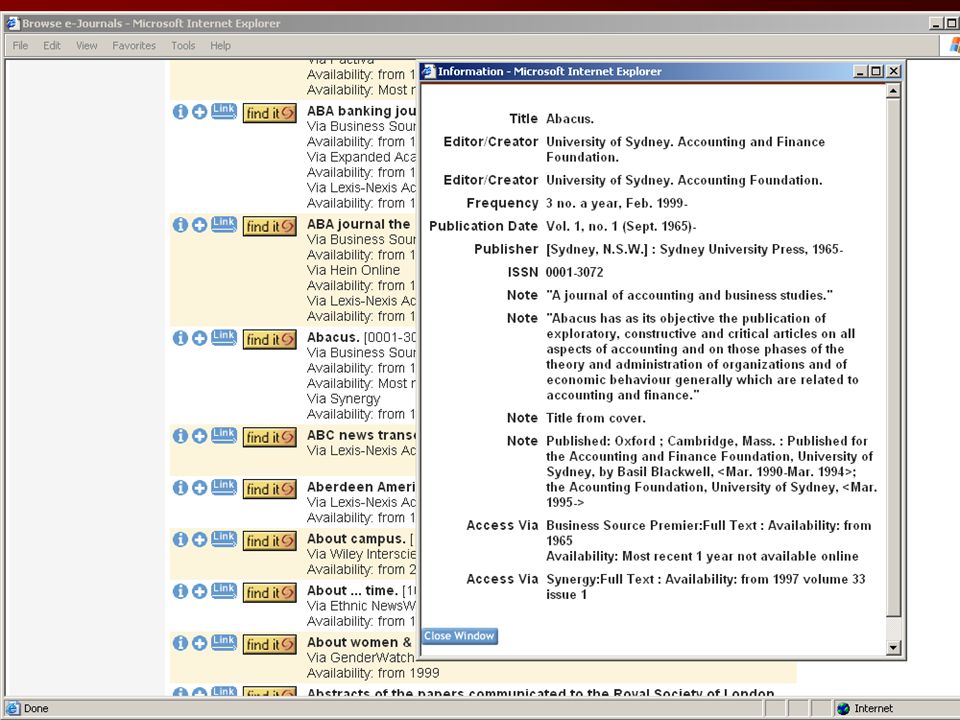Image resolution: width=960 pixels, height=720 pixels.
Task: Click plus icon for Aberdeen American row
Action: tap(200, 487)
